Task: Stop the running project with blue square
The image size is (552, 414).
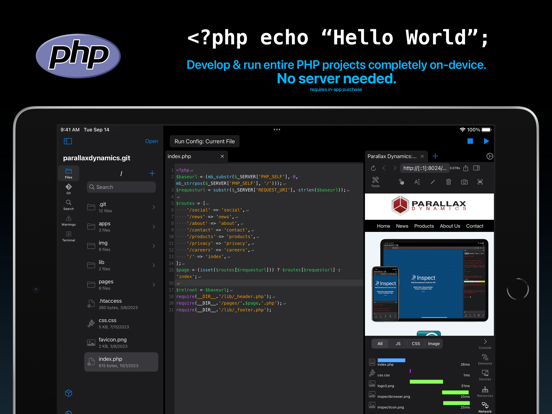Action: click(470, 141)
